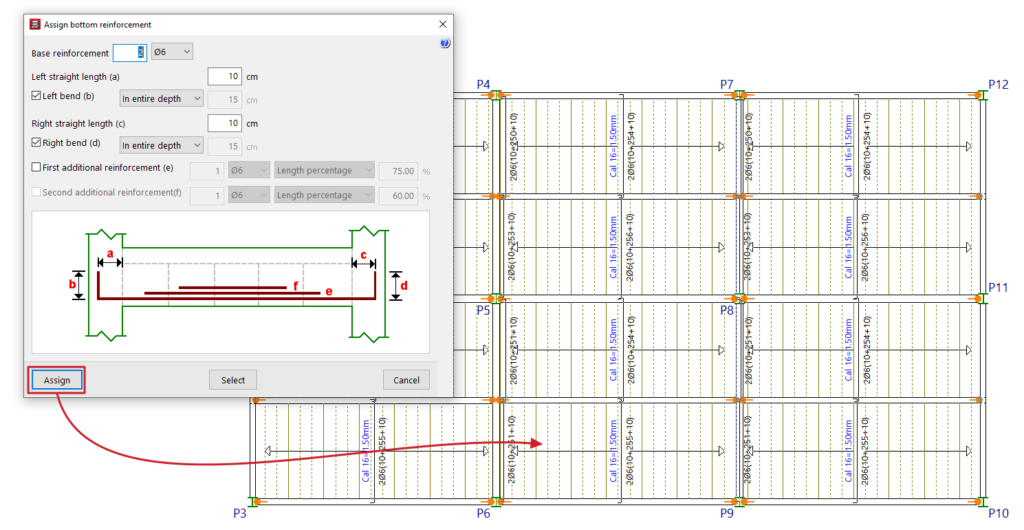This screenshot has height=530, width=1024.
Task: Open Right bend 'In entire depth' dropdown
Action: point(161,146)
